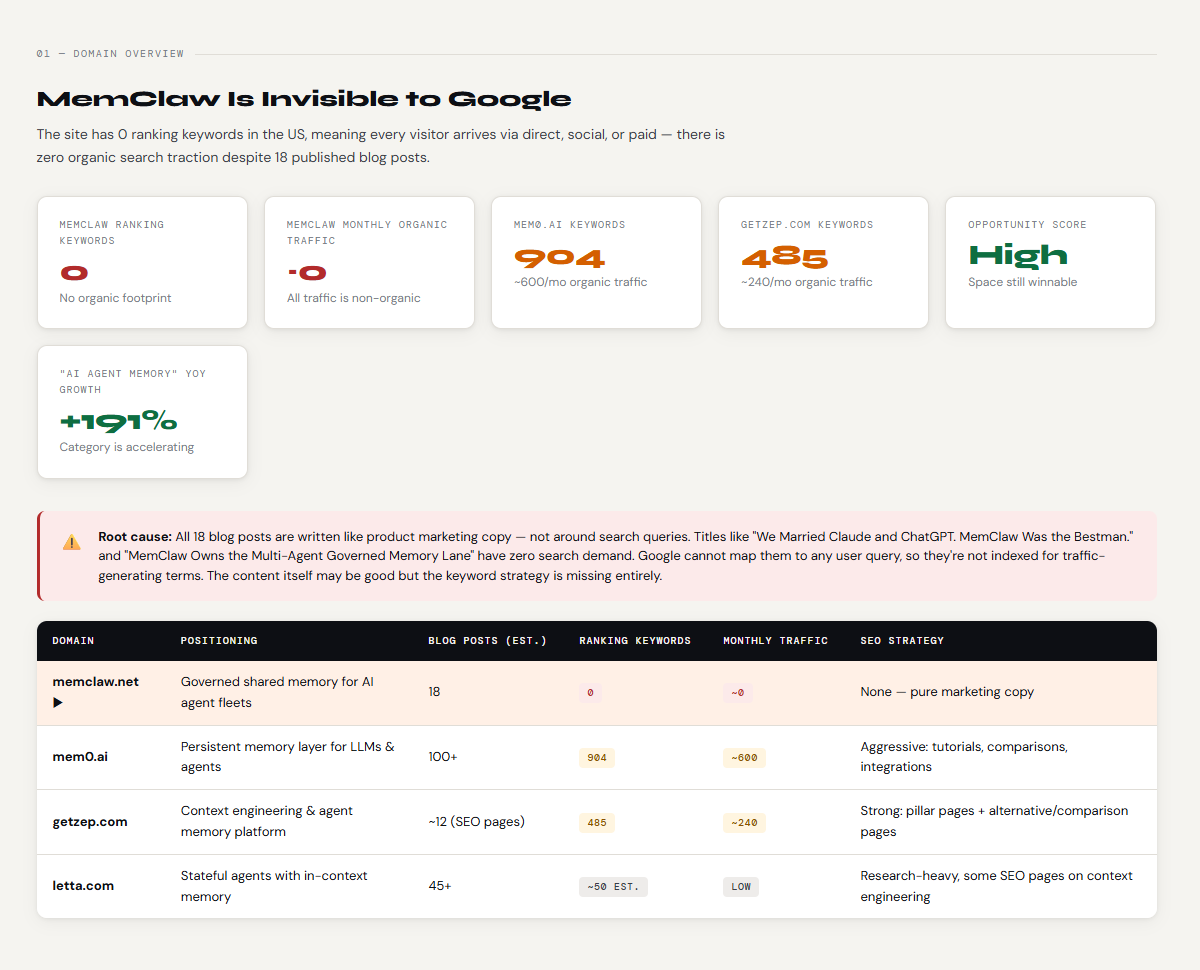Viewport: 1200px width, 970px height.
Task: Click the arrow marker under memclaw.net
Action: pos(58,703)
